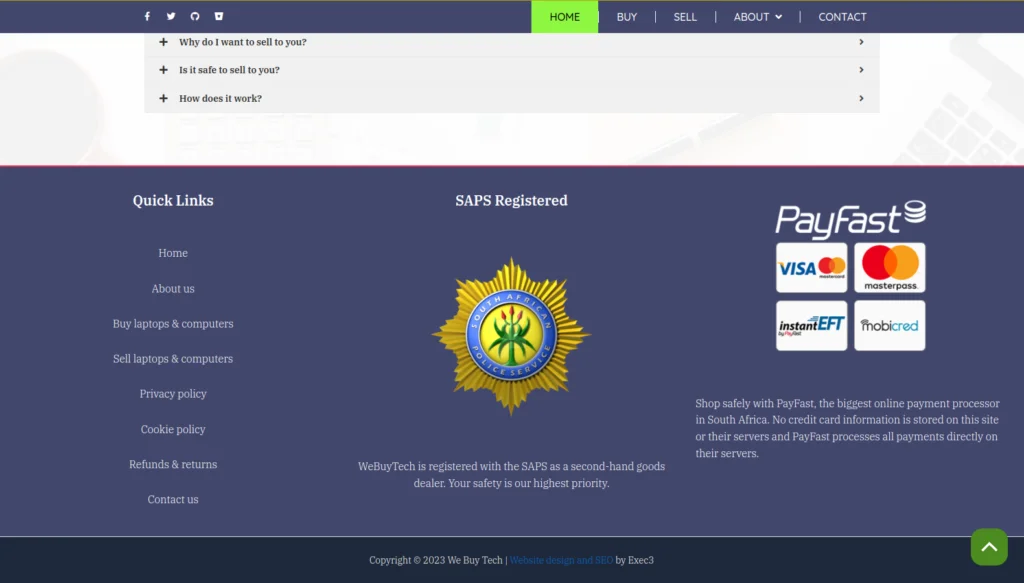Open the ABOUT dropdown menu
This screenshot has width=1024, height=583.
pos(757,17)
